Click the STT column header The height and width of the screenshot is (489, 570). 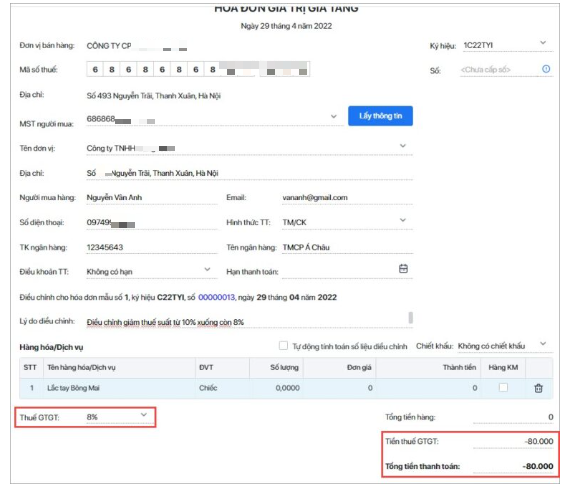30,368
